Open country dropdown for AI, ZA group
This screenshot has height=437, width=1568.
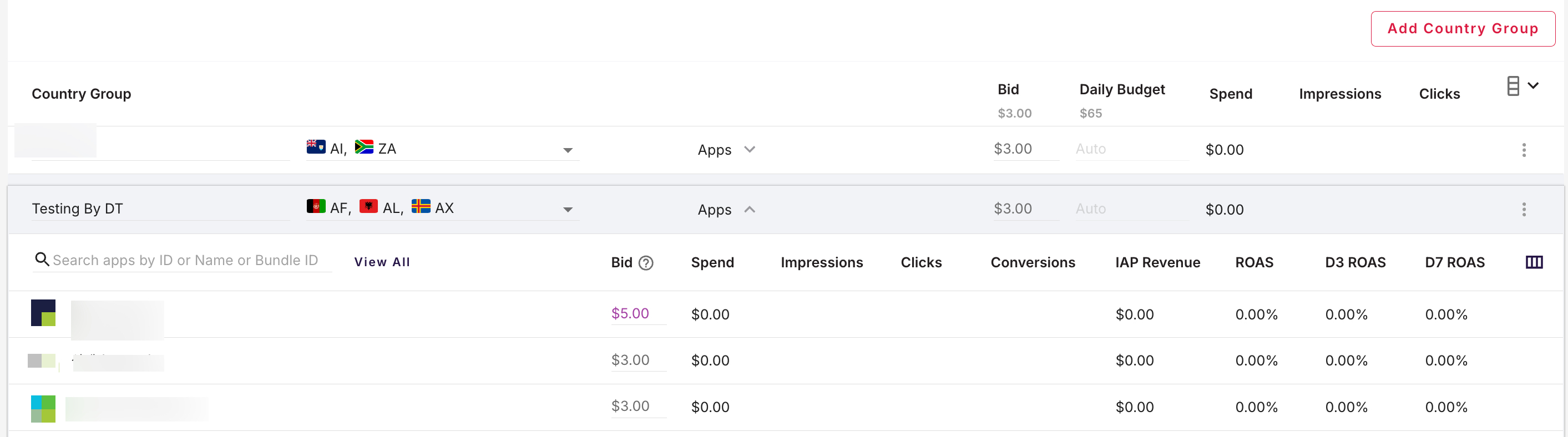click(567, 150)
